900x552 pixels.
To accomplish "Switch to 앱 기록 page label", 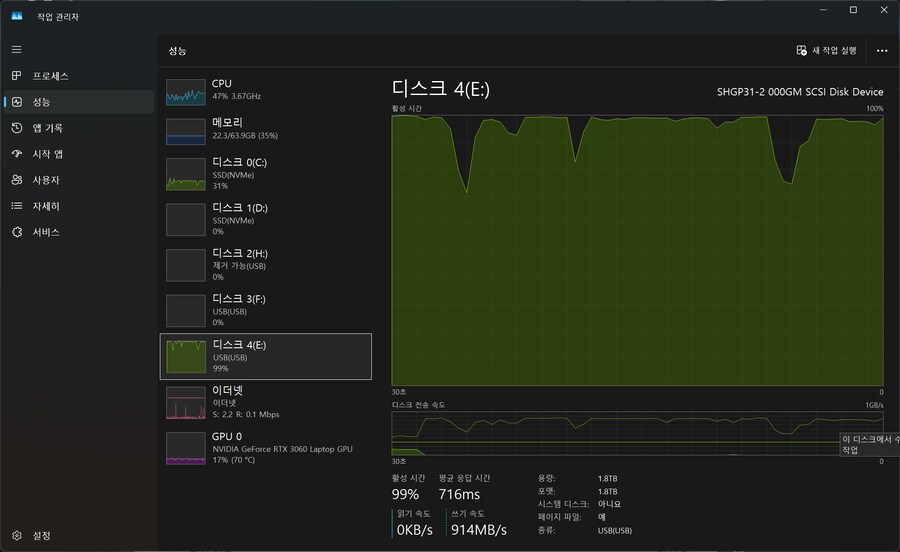I will [x=48, y=128].
